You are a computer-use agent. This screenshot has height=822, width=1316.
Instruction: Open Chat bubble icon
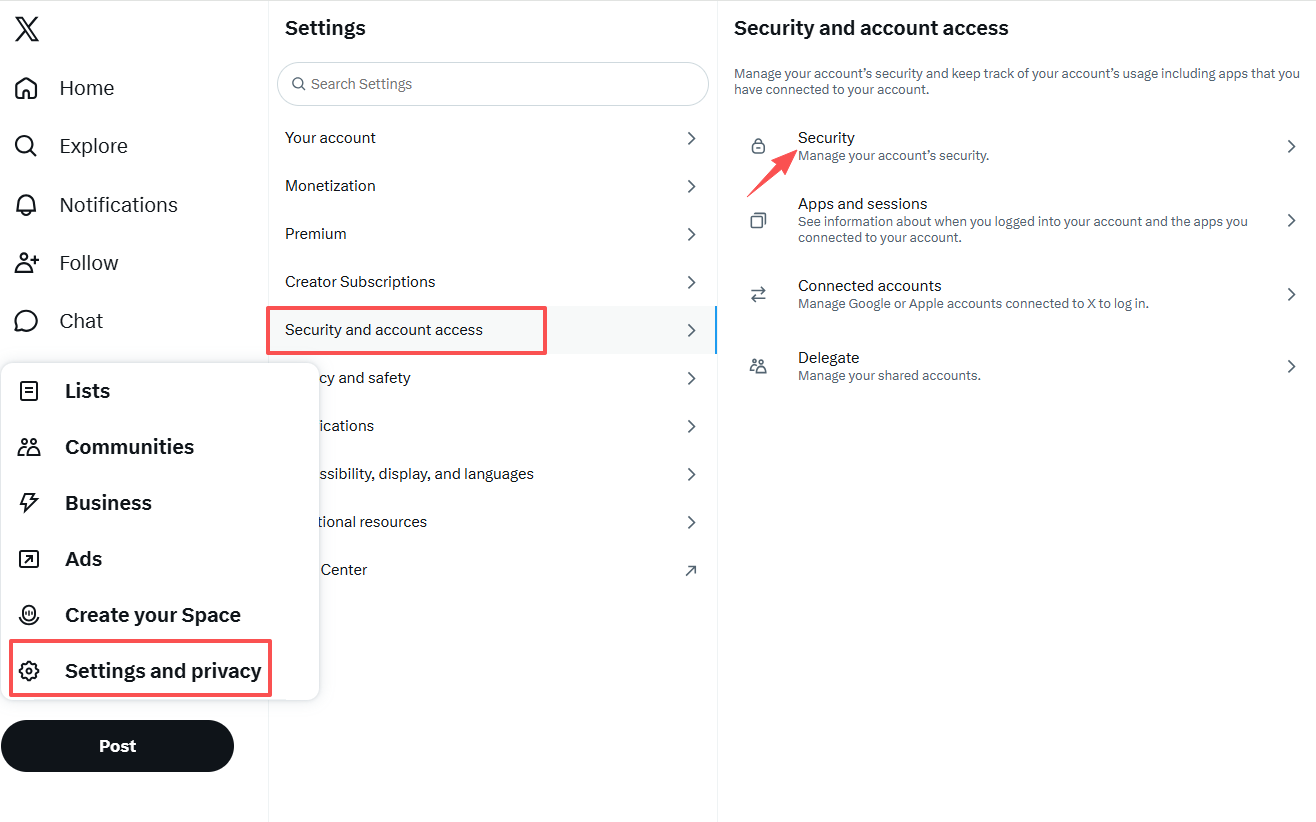pyautogui.click(x=26, y=321)
